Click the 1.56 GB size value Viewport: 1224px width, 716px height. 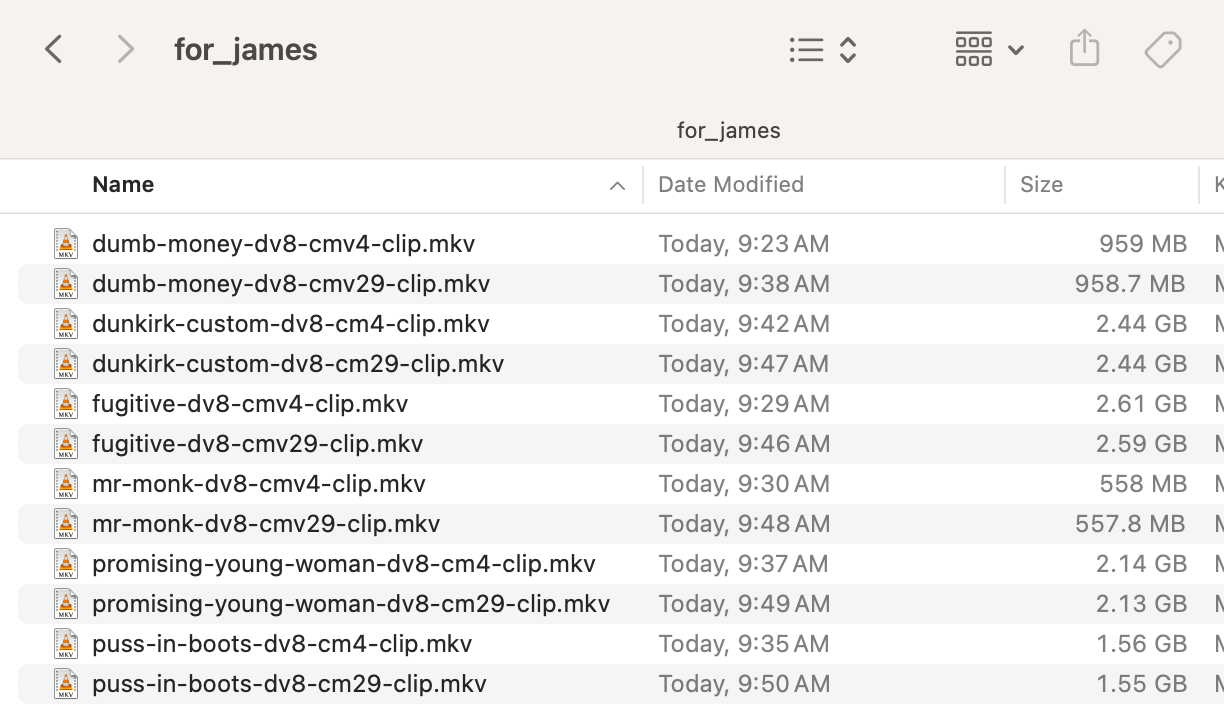(1141, 643)
